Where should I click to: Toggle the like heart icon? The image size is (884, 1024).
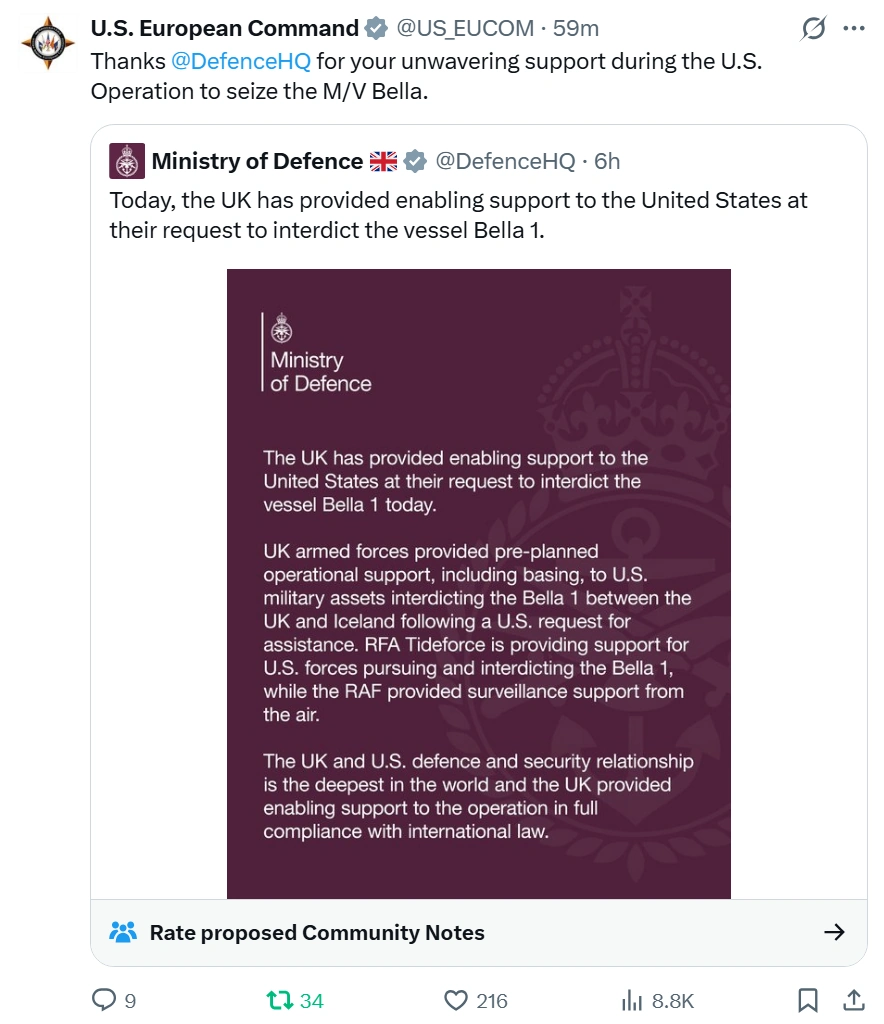pos(456,1000)
